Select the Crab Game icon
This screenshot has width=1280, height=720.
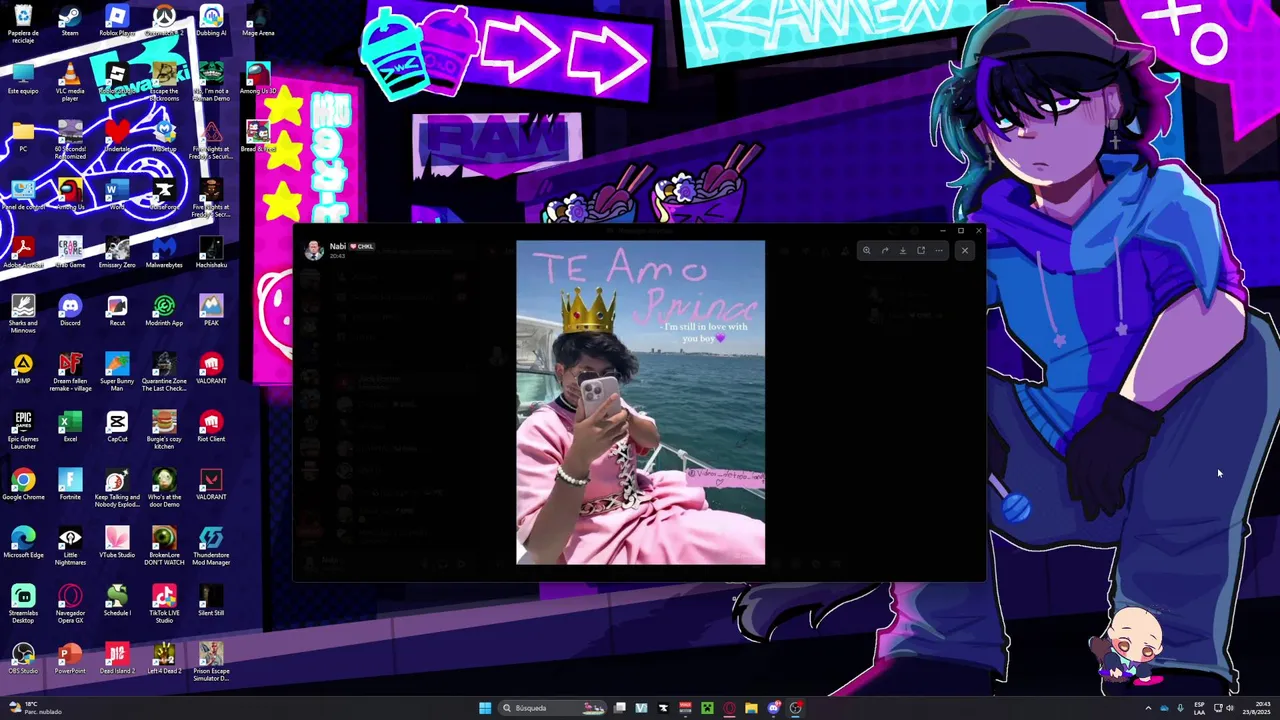pos(70,253)
